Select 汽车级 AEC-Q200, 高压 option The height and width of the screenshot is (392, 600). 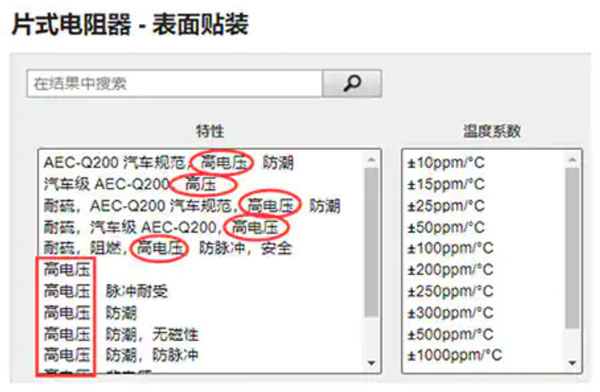[130, 185]
